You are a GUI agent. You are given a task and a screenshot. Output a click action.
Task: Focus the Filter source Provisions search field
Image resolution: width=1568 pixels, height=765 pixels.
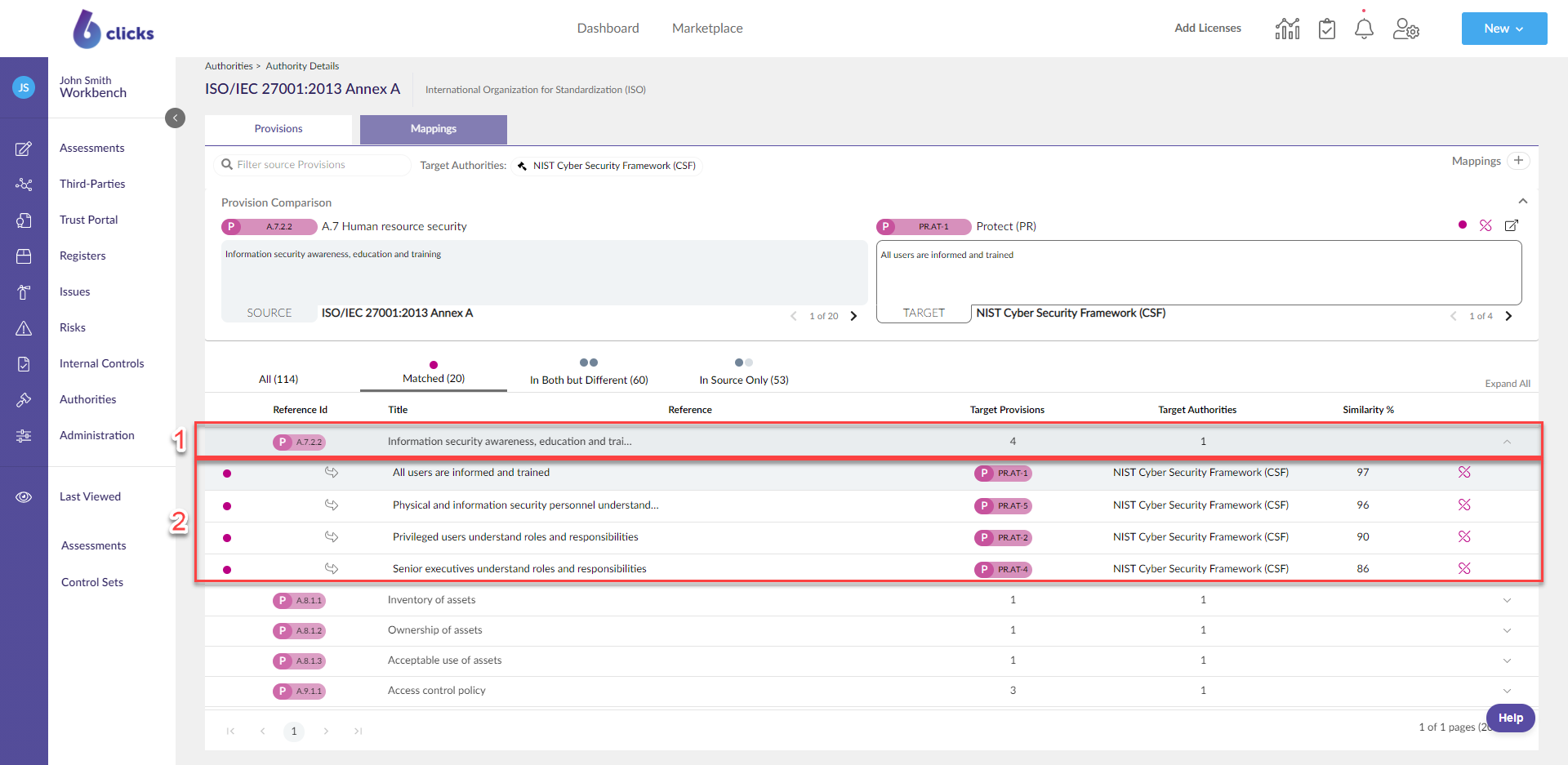click(x=313, y=165)
